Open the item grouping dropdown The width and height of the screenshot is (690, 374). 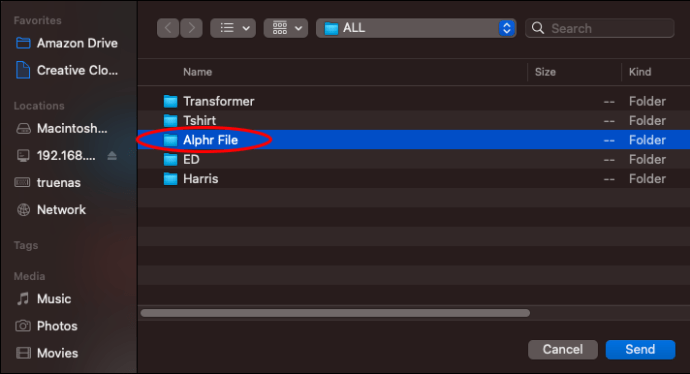286,28
